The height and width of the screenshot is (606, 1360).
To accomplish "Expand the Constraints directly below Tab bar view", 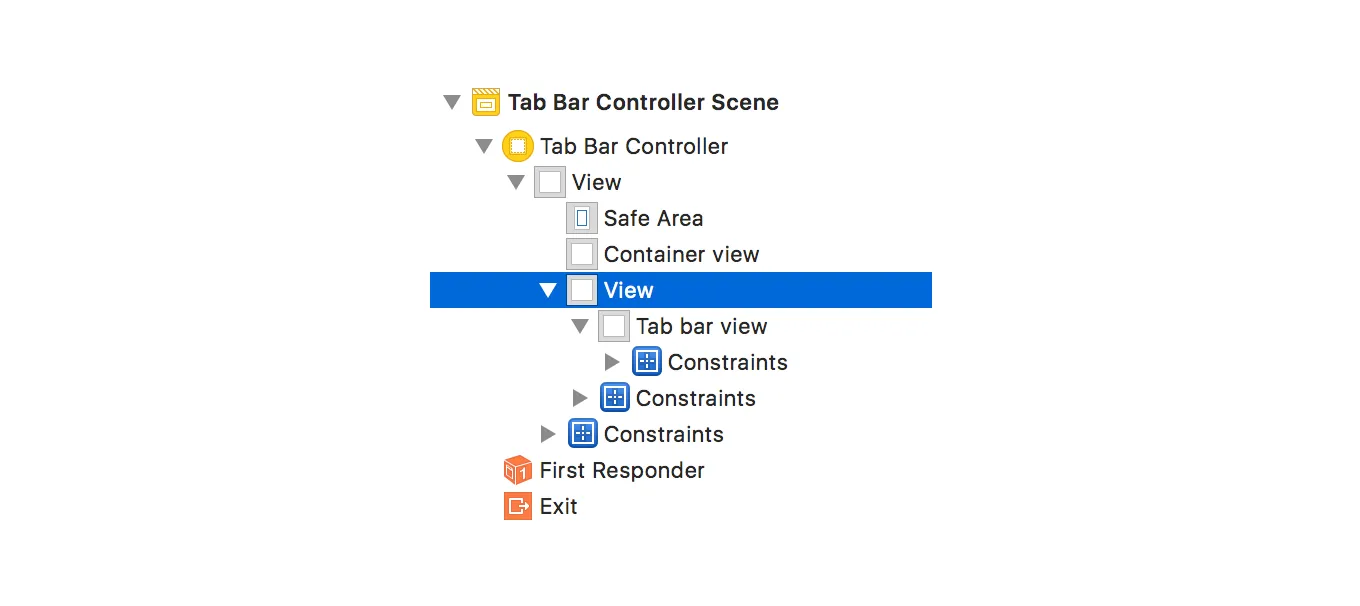I will tap(612, 362).
